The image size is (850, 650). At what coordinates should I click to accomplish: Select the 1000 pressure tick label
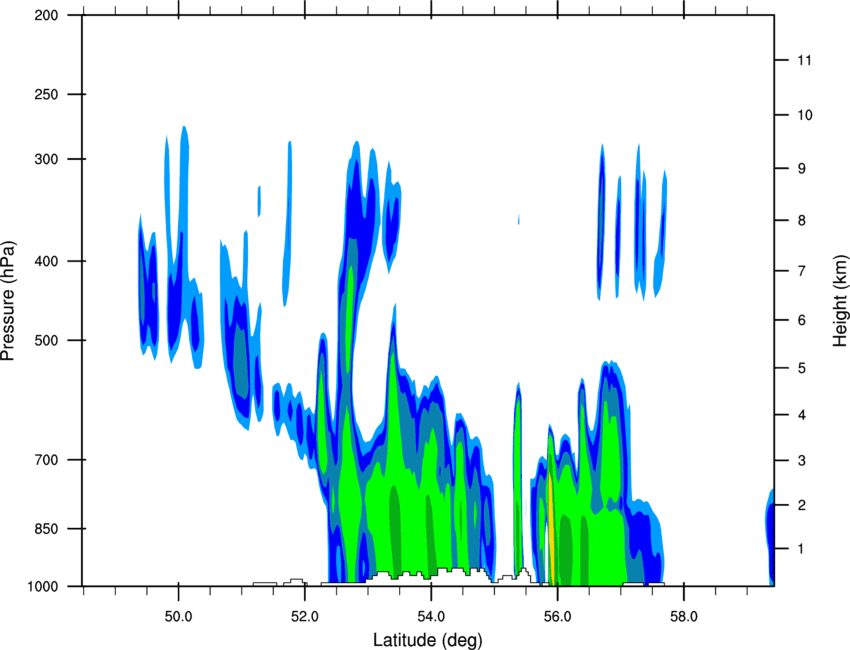coord(43,587)
